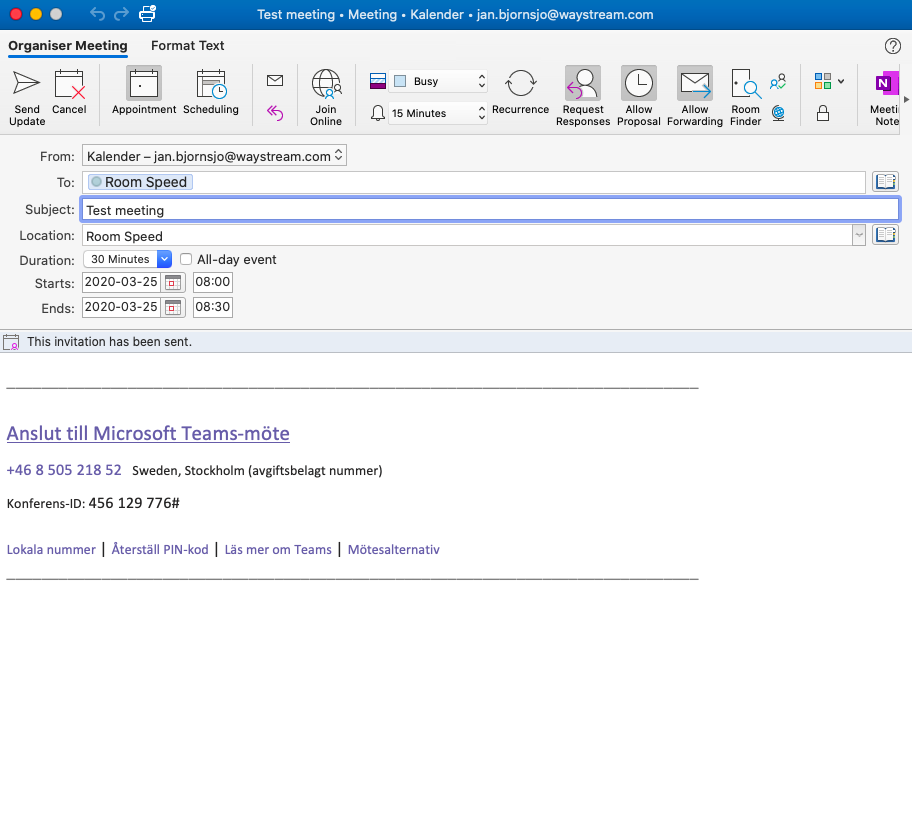
Task: Click the Join Online globe icon
Action: 326,83
